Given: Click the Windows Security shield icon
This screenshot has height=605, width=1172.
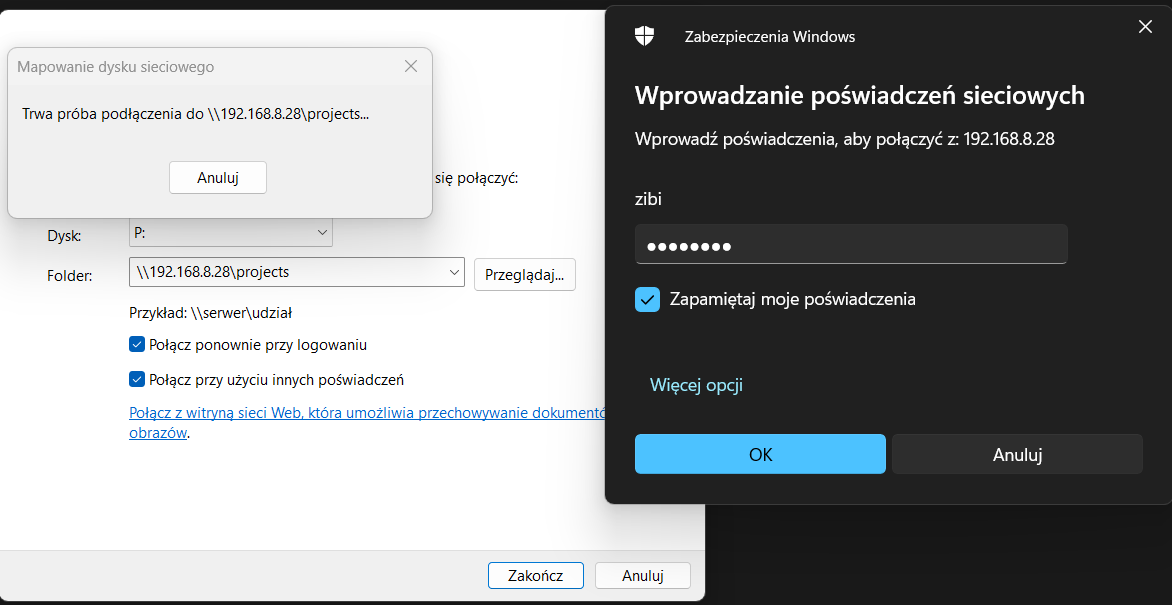Looking at the screenshot, I should (x=645, y=37).
